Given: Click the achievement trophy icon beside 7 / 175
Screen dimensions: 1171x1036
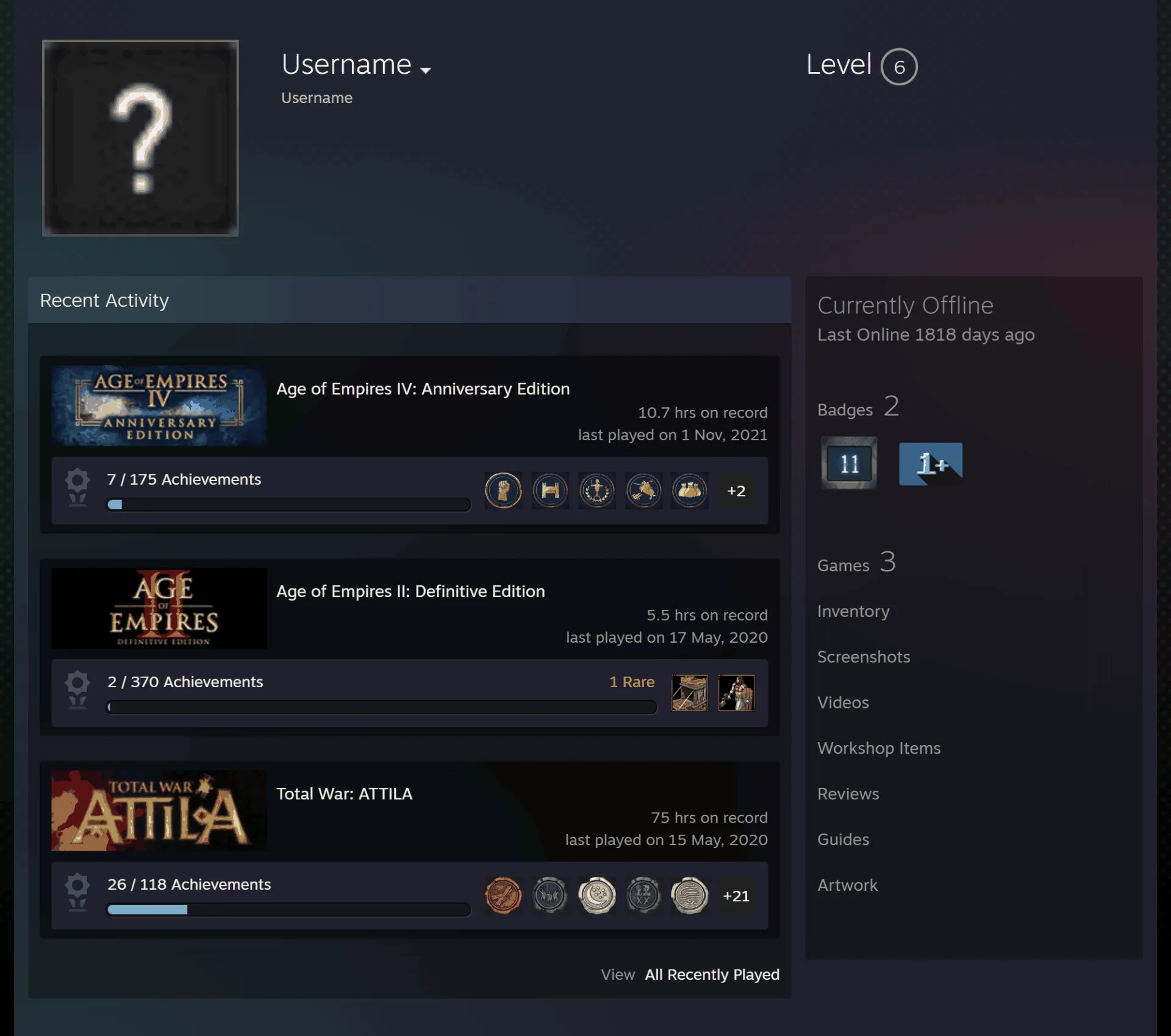Looking at the screenshot, I should click(77, 487).
